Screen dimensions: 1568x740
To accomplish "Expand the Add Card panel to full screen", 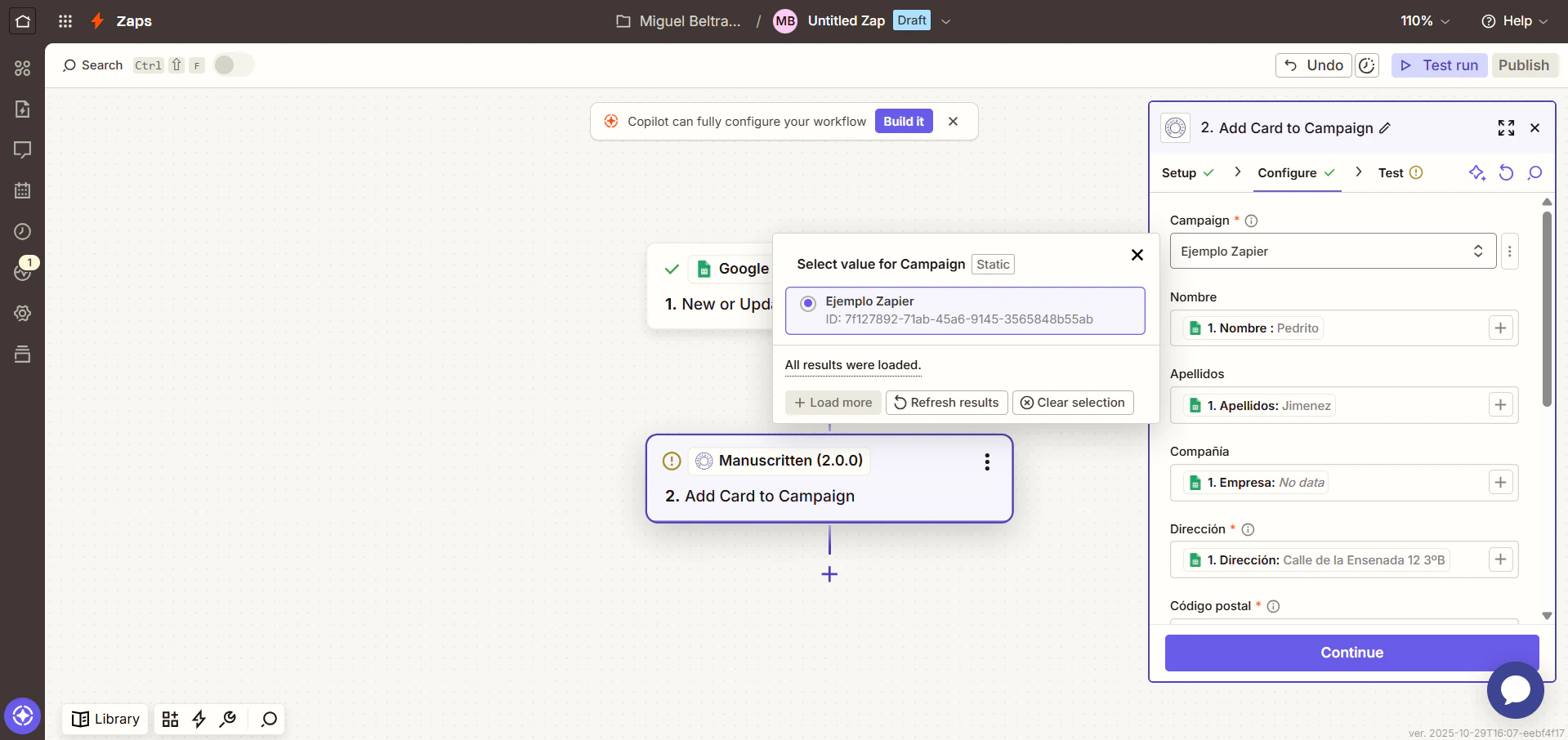I will 1507,127.
